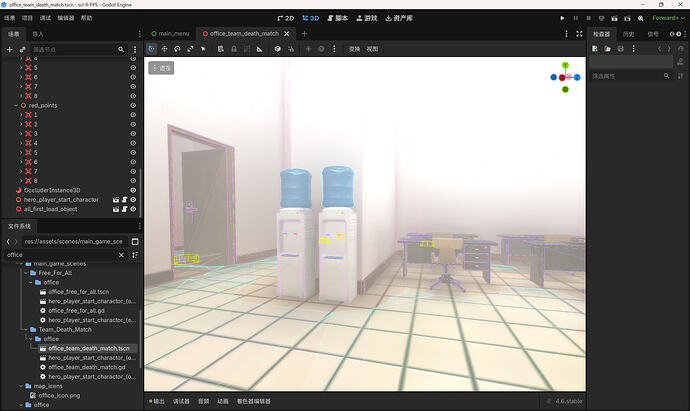Toggle visibility of OccluderInstance3D node
The image size is (690, 411).
(x=133, y=189)
